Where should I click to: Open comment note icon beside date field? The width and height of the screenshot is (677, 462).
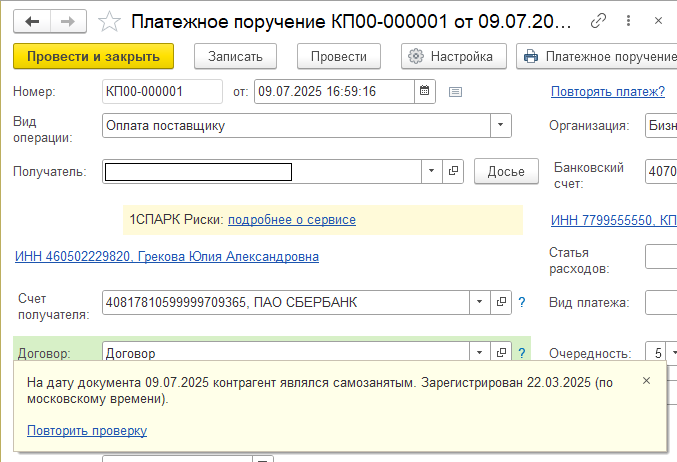(455, 92)
